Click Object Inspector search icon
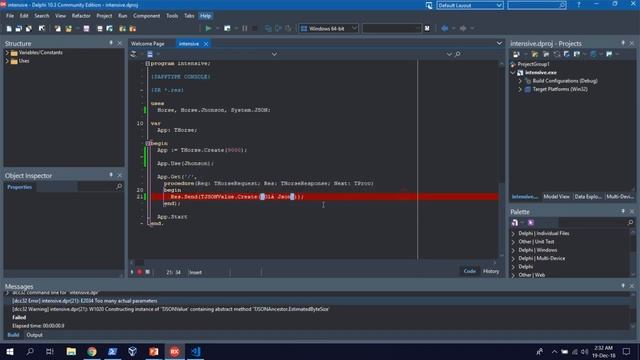The image size is (640, 360). coord(119,187)
